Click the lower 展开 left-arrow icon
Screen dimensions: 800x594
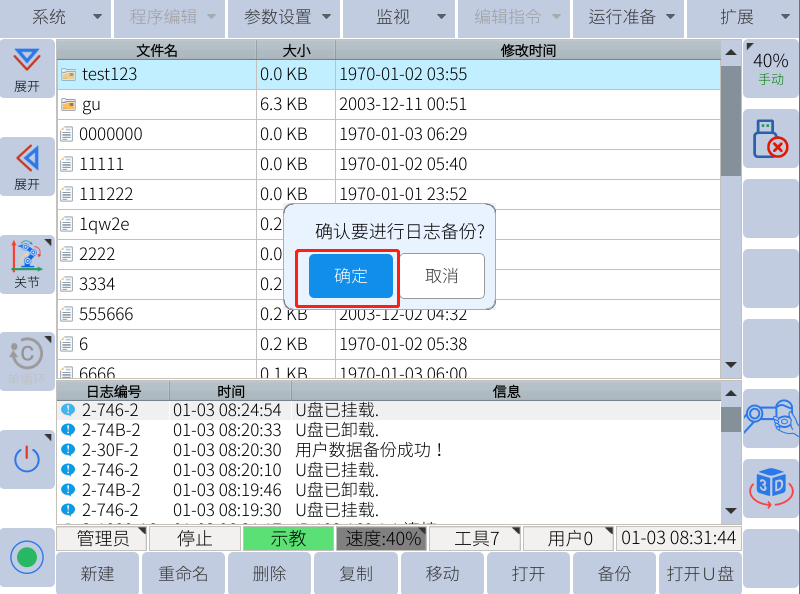point(27,166)
